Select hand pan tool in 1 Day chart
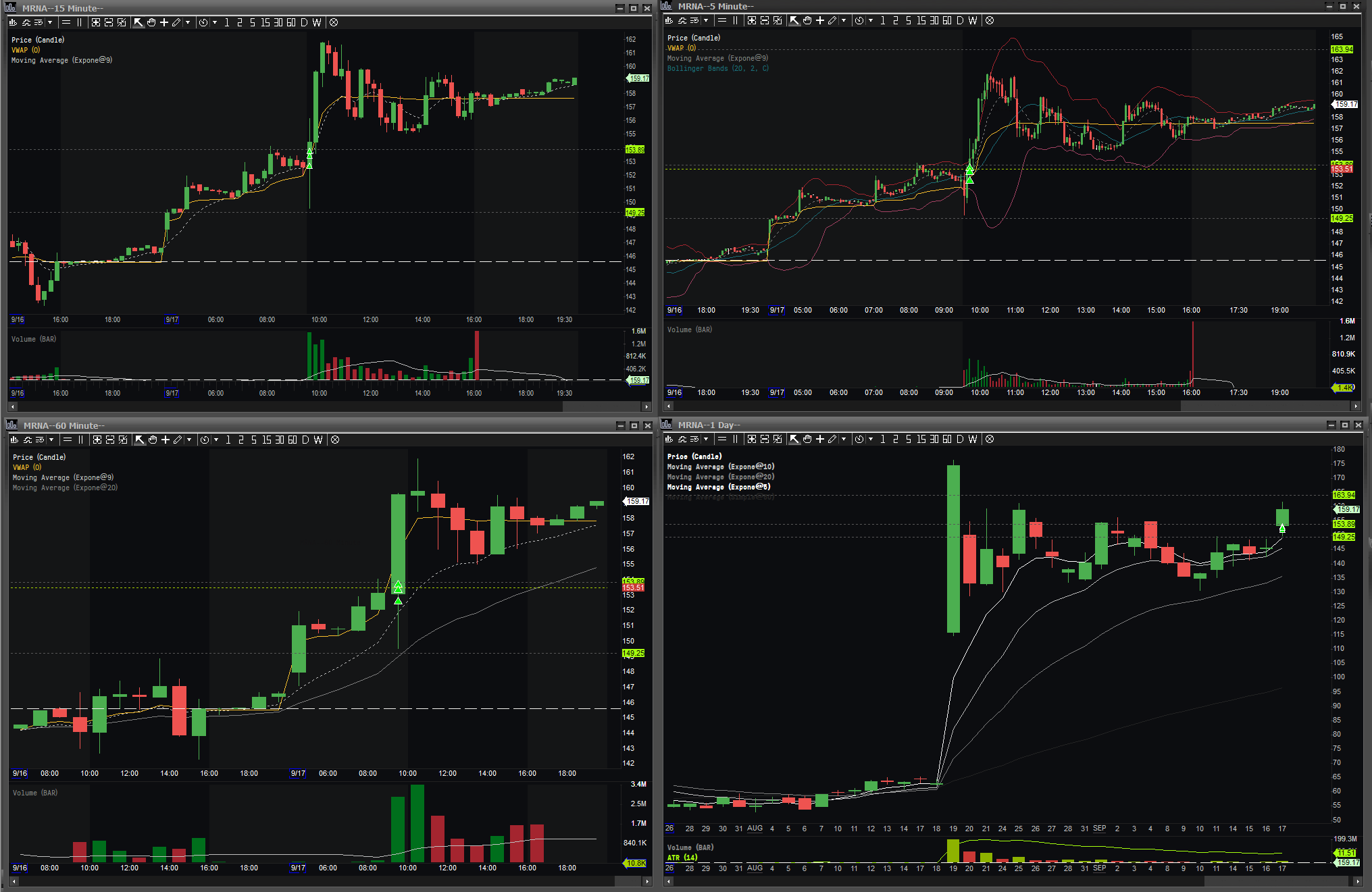1372x892 pixels. 807,439
